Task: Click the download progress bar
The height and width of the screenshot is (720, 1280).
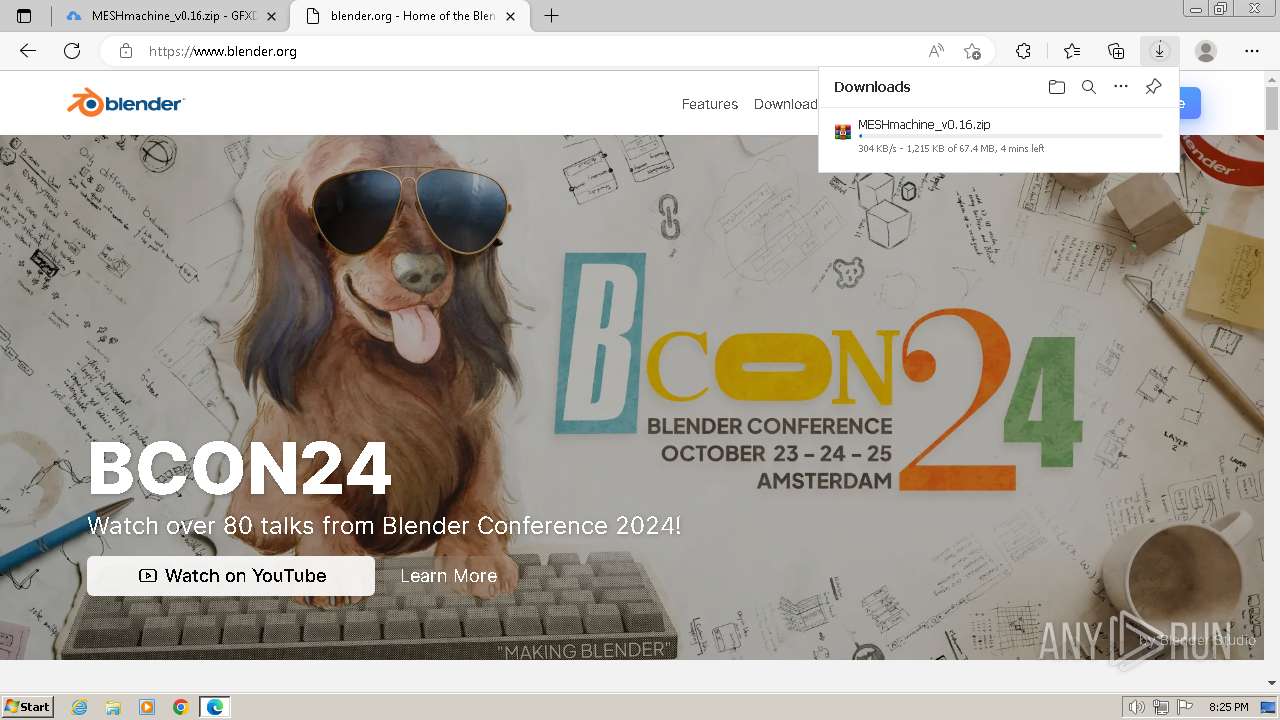Action: click(1010, 136)
